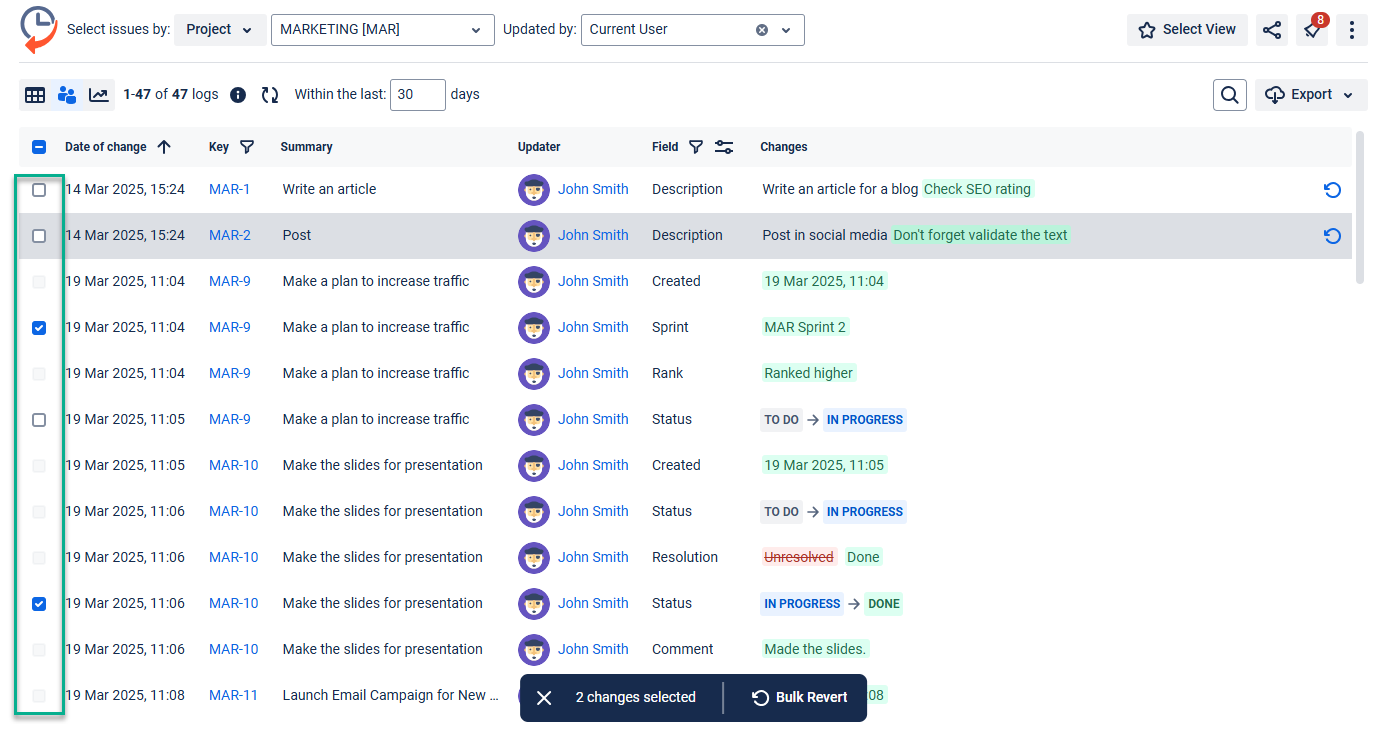1375x729 pixels.
Task: Expand the Export dropdown
Action: click(1311, 95)
